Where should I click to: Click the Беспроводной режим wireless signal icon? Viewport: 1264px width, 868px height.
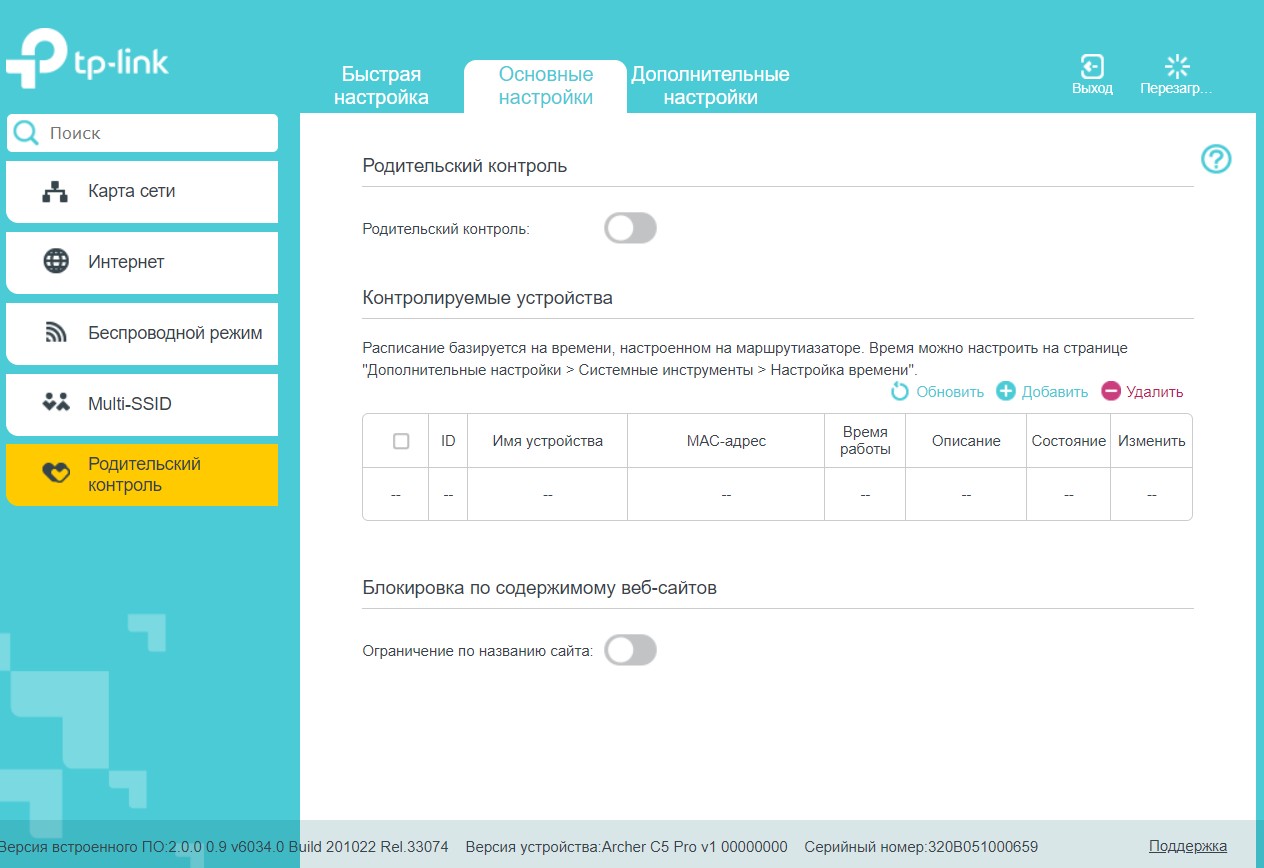pos(56,333)
